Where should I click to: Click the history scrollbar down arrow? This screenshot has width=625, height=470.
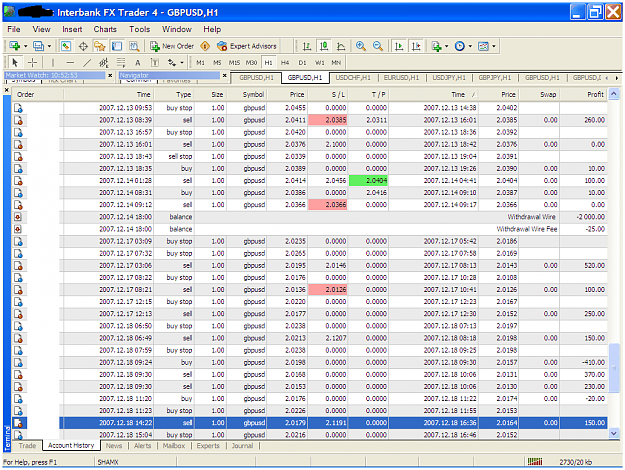pos(614,433)
